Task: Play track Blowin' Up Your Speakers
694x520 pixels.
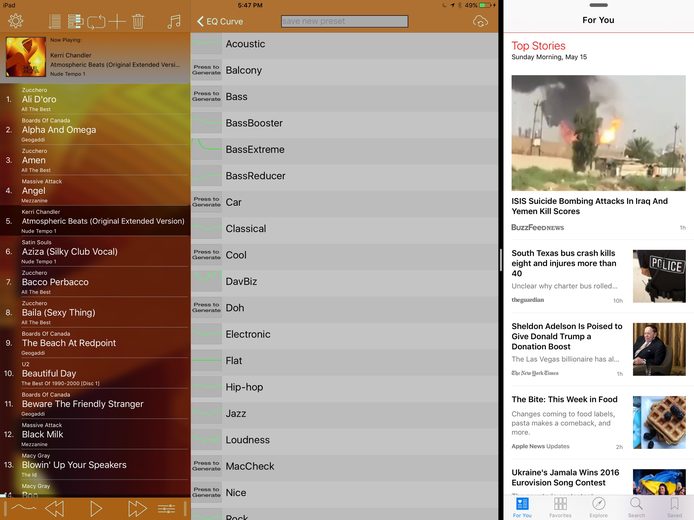Action: click(95, 465)
